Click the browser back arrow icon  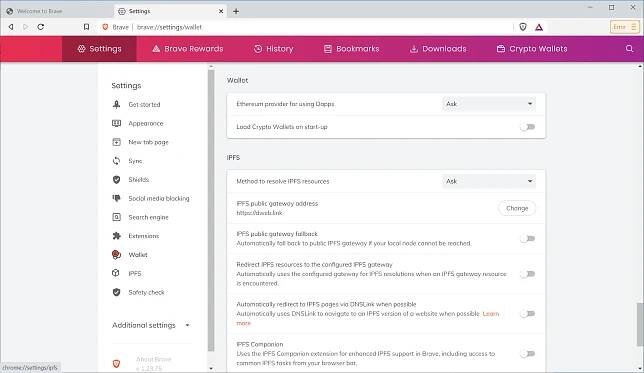tap(11, 27)
